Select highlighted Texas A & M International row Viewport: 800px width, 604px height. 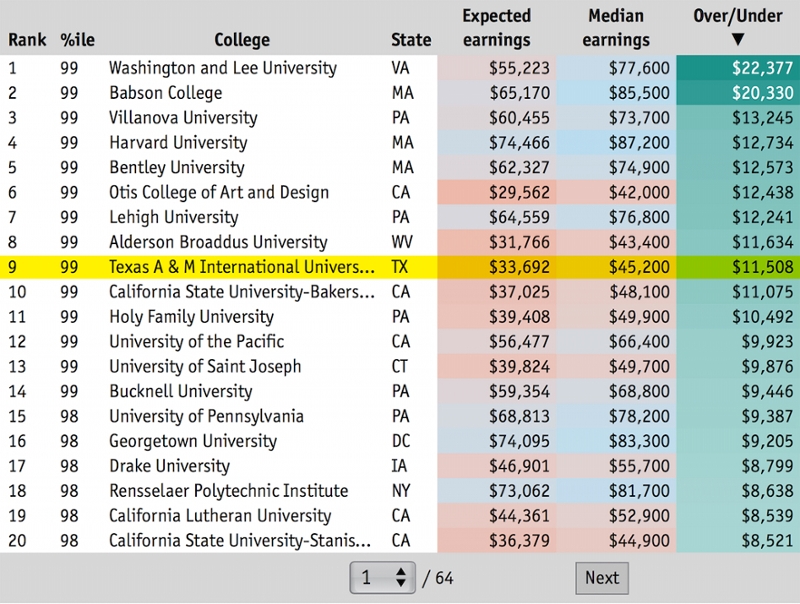click(242, 267)
